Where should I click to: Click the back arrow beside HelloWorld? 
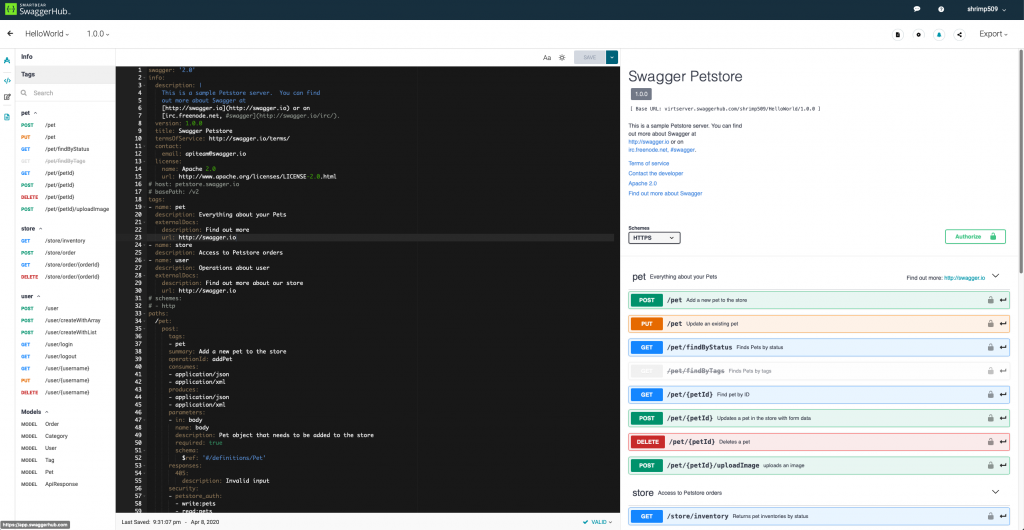[x=10, y=34]
